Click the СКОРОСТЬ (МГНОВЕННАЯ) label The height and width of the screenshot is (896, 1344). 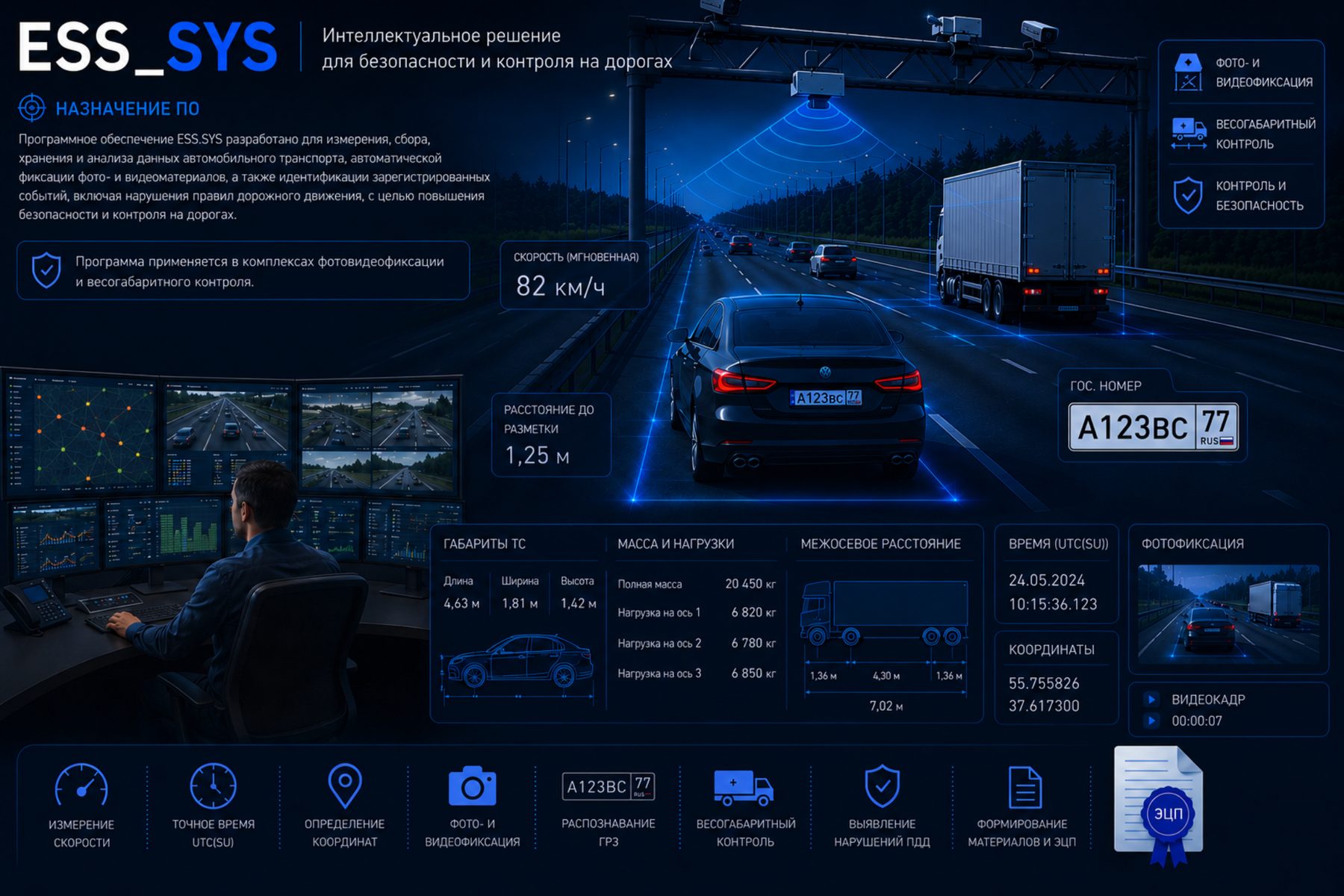[576, 257]
